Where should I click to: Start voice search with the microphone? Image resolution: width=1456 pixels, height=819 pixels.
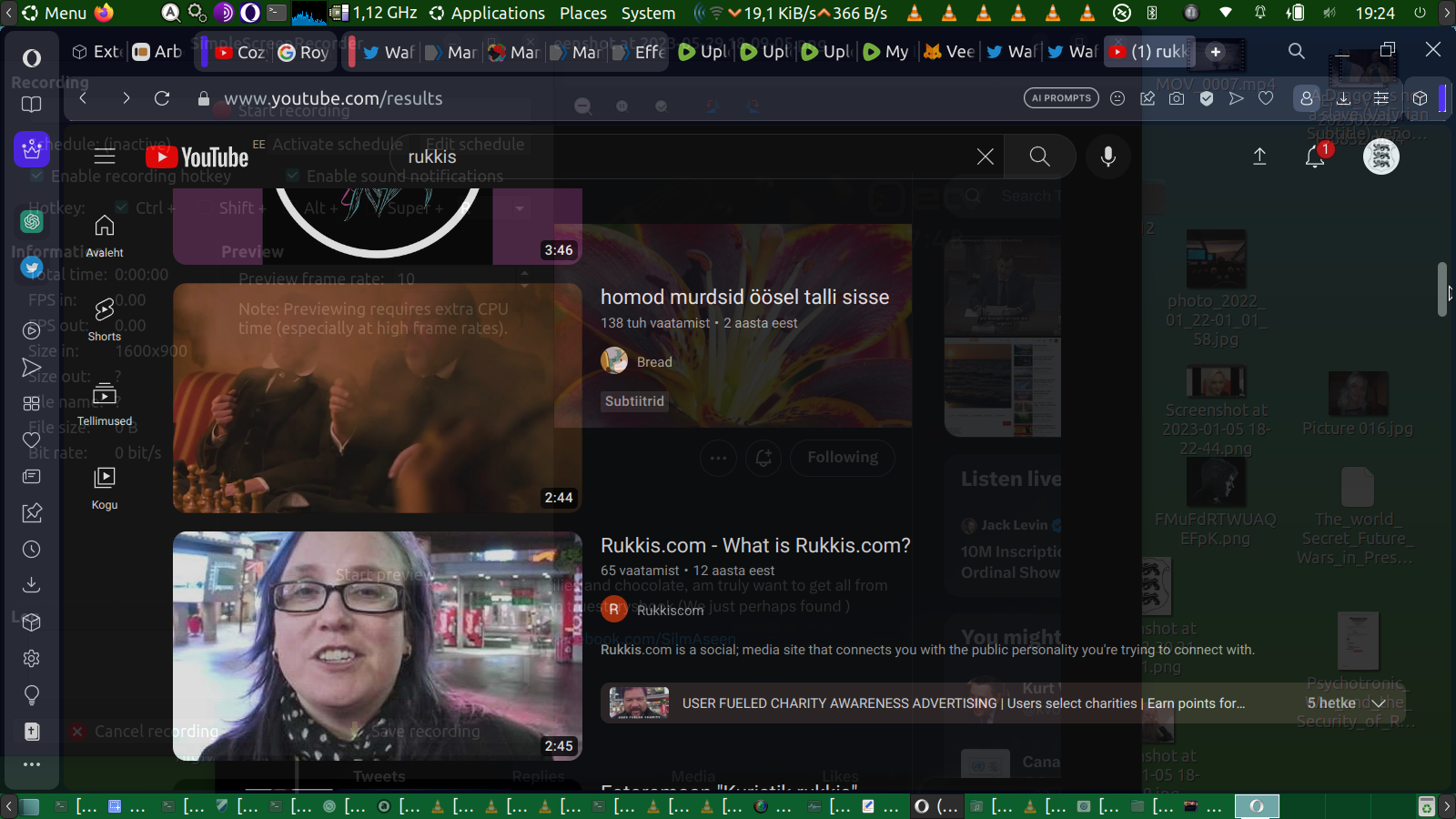1107,157
